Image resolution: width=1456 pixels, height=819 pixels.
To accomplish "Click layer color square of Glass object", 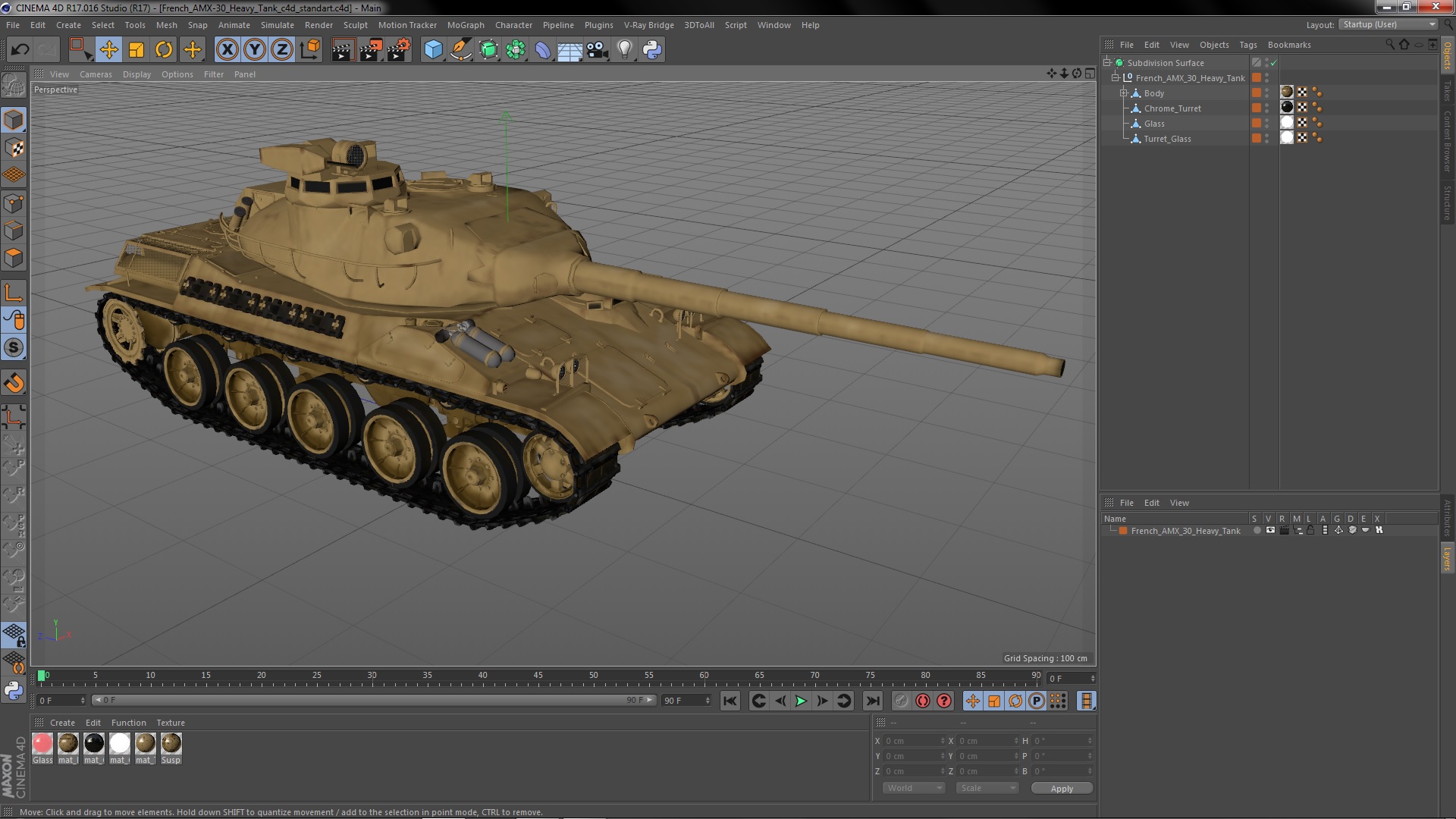I will tap(1256, 123).
